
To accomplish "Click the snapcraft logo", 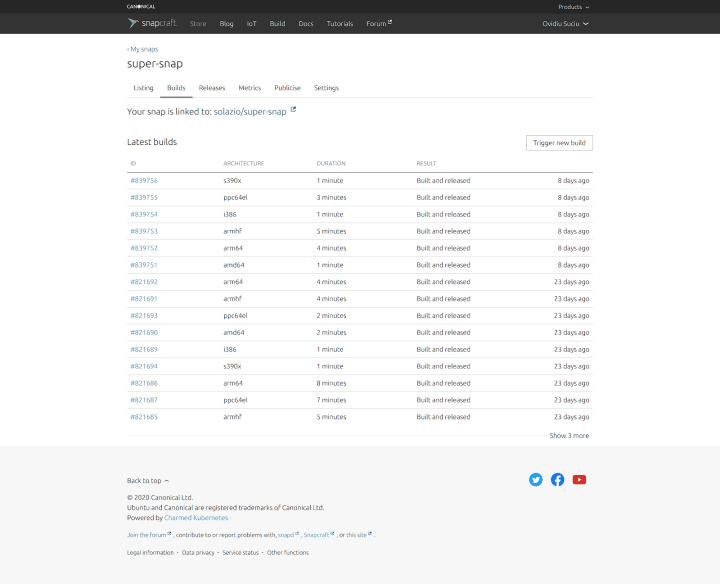I will coord(152,23).
